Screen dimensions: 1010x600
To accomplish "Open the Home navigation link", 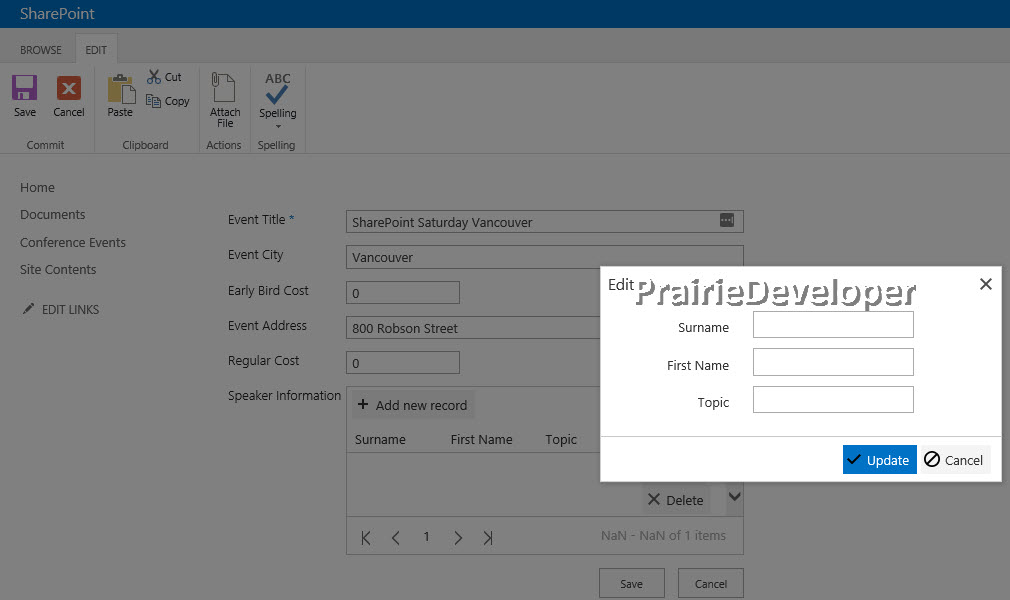I will (x=37, y=188).
